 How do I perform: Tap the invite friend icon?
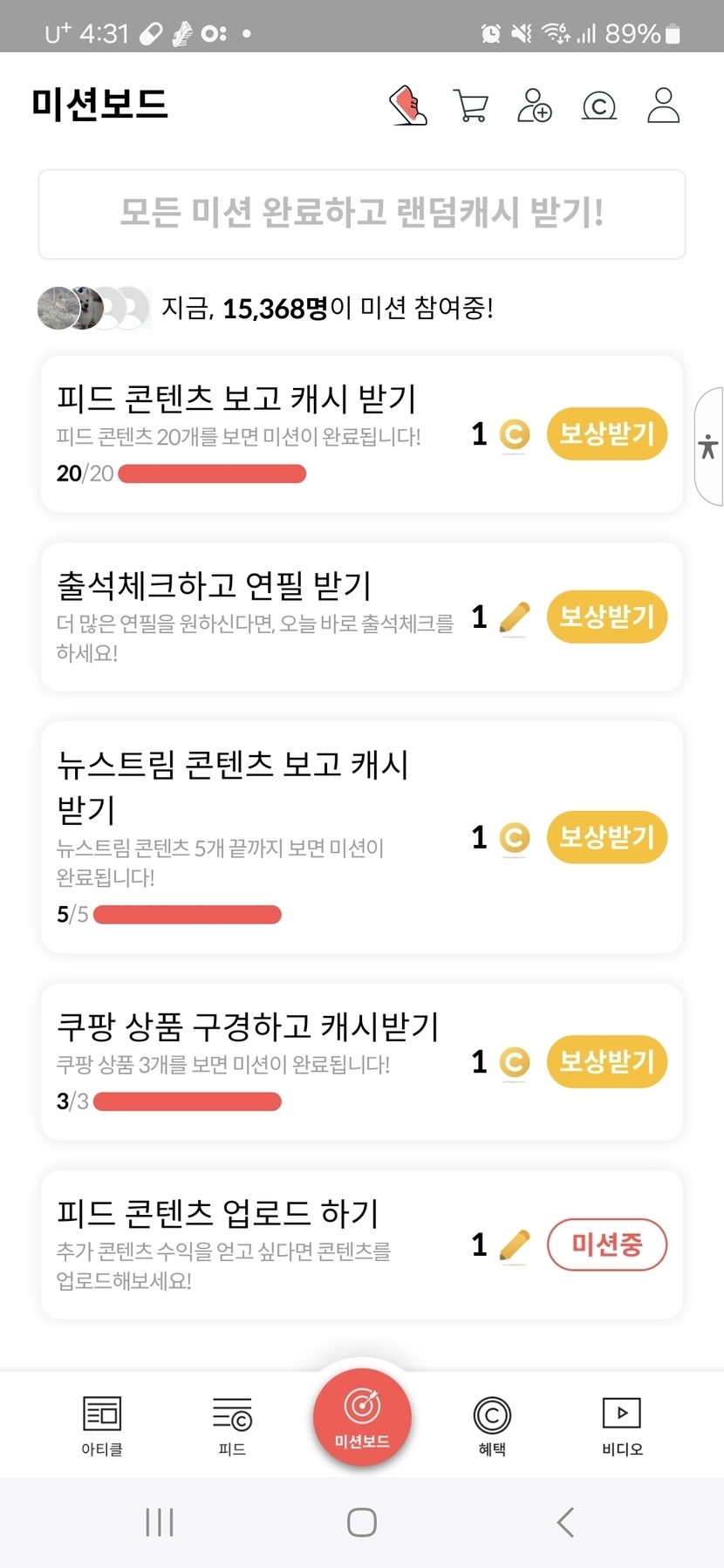[x=534, y=106]
